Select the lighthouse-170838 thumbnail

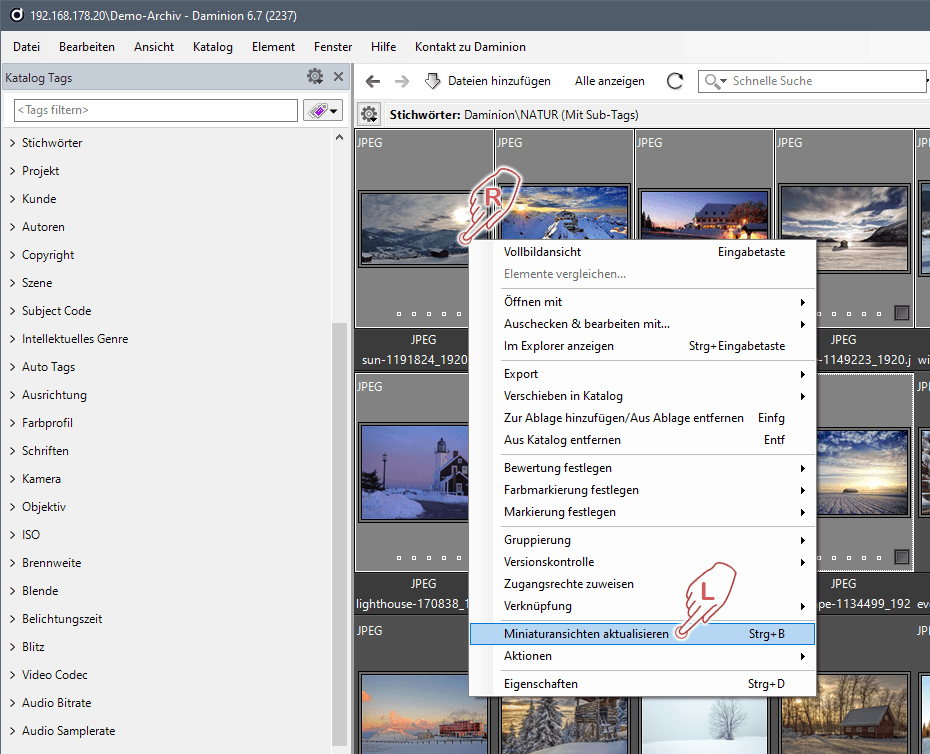coord(414,472)
